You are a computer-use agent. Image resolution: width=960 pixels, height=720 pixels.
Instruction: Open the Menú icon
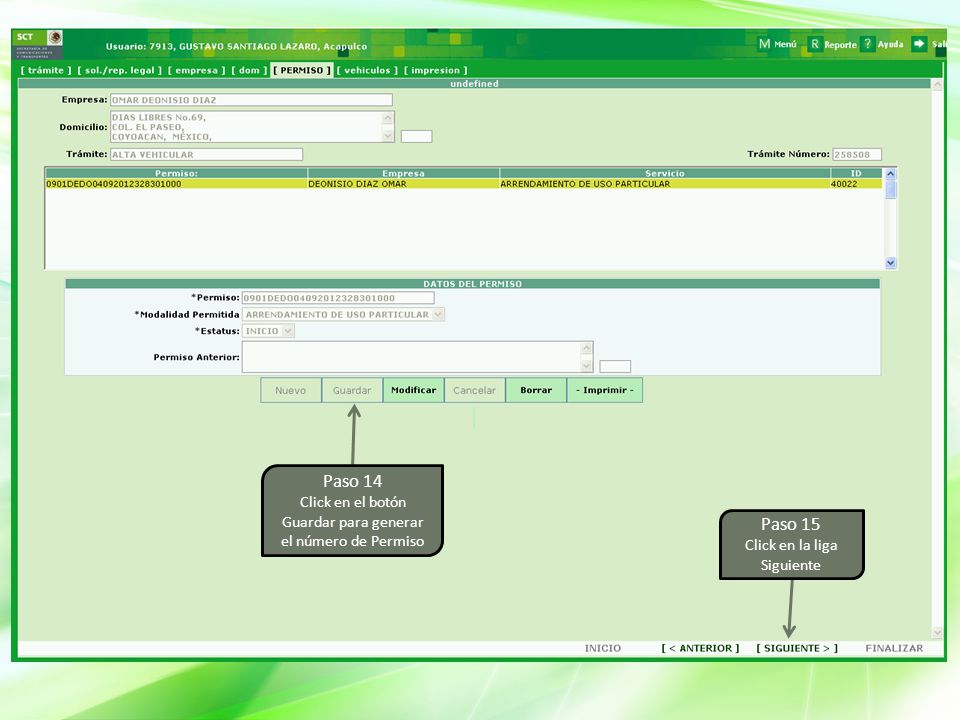(764, 44)
